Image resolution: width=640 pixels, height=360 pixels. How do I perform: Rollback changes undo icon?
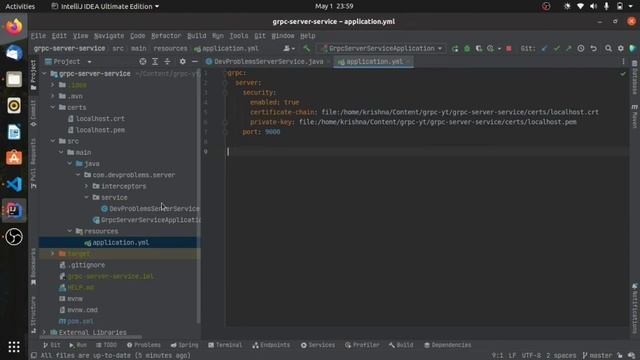pyautogui.click(x=593, y=49)
